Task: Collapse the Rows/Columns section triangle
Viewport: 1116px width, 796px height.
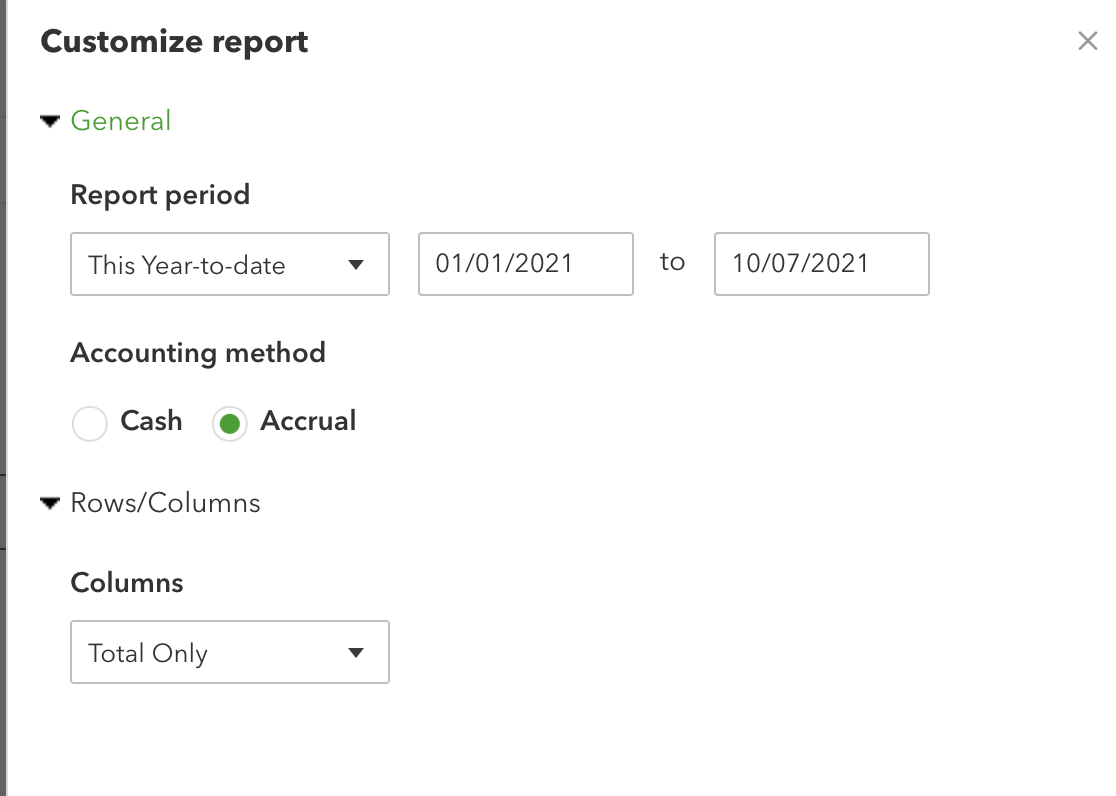Action: click(x=49, y=503)
